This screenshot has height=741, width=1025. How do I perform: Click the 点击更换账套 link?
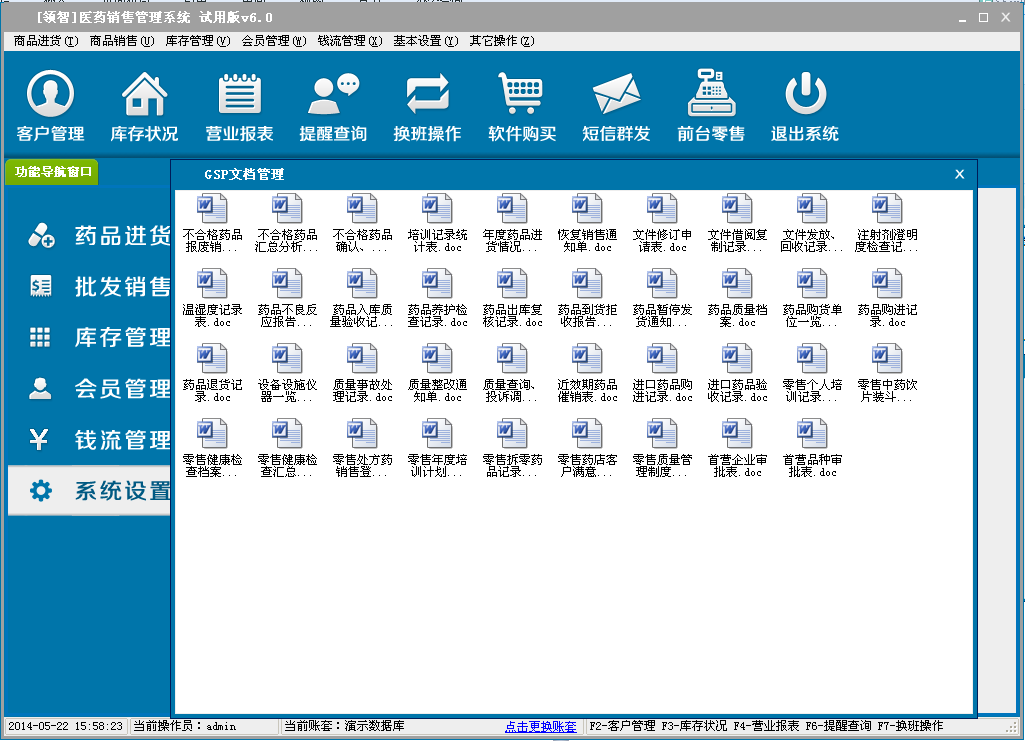pyautogui.click(x=541, y=726)
